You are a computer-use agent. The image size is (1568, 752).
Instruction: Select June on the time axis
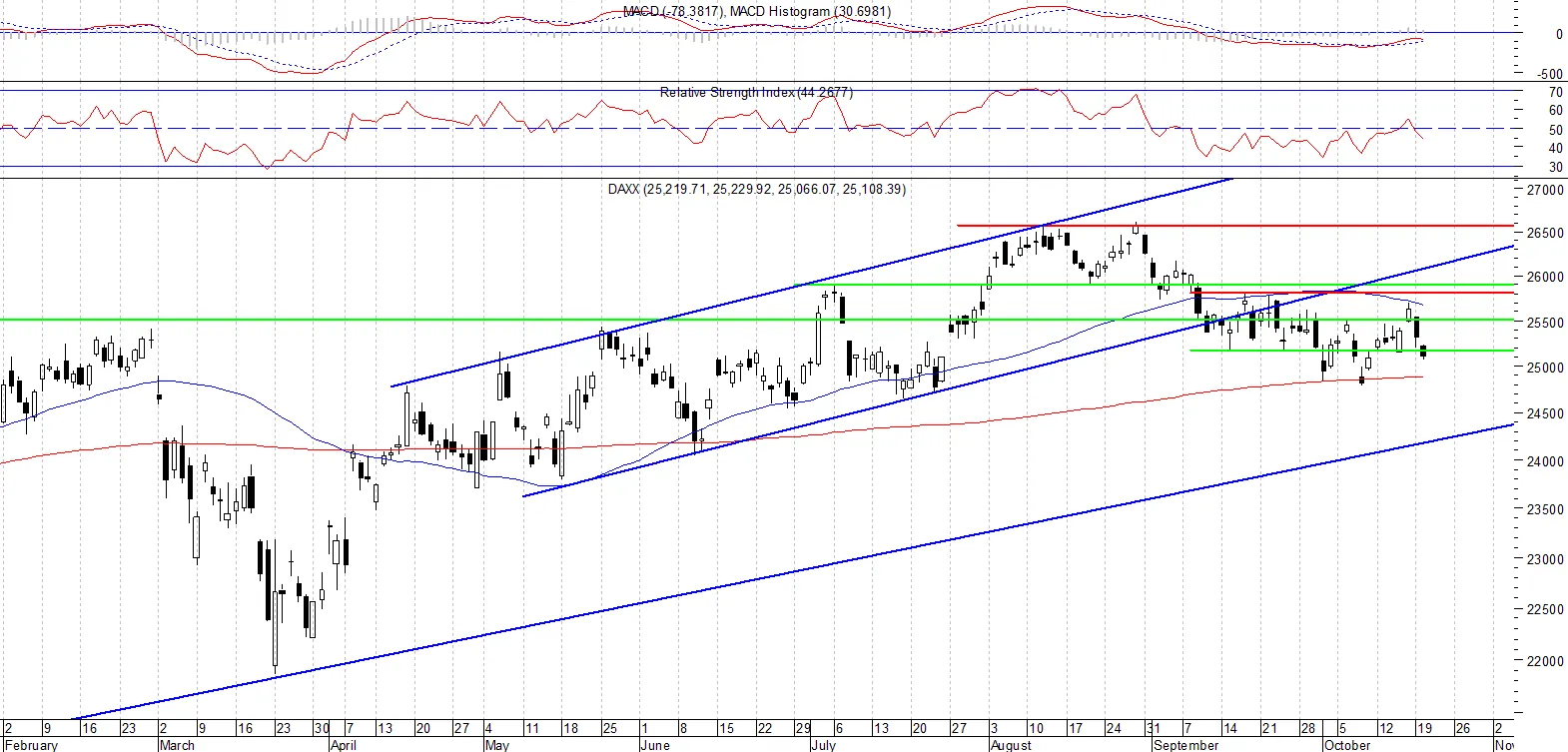point(653,745)
